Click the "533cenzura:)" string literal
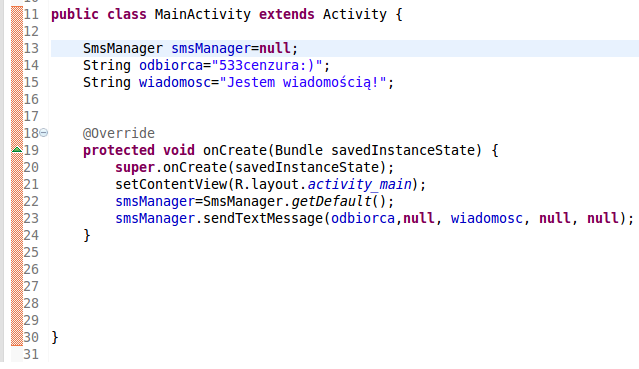 point(267,65)
